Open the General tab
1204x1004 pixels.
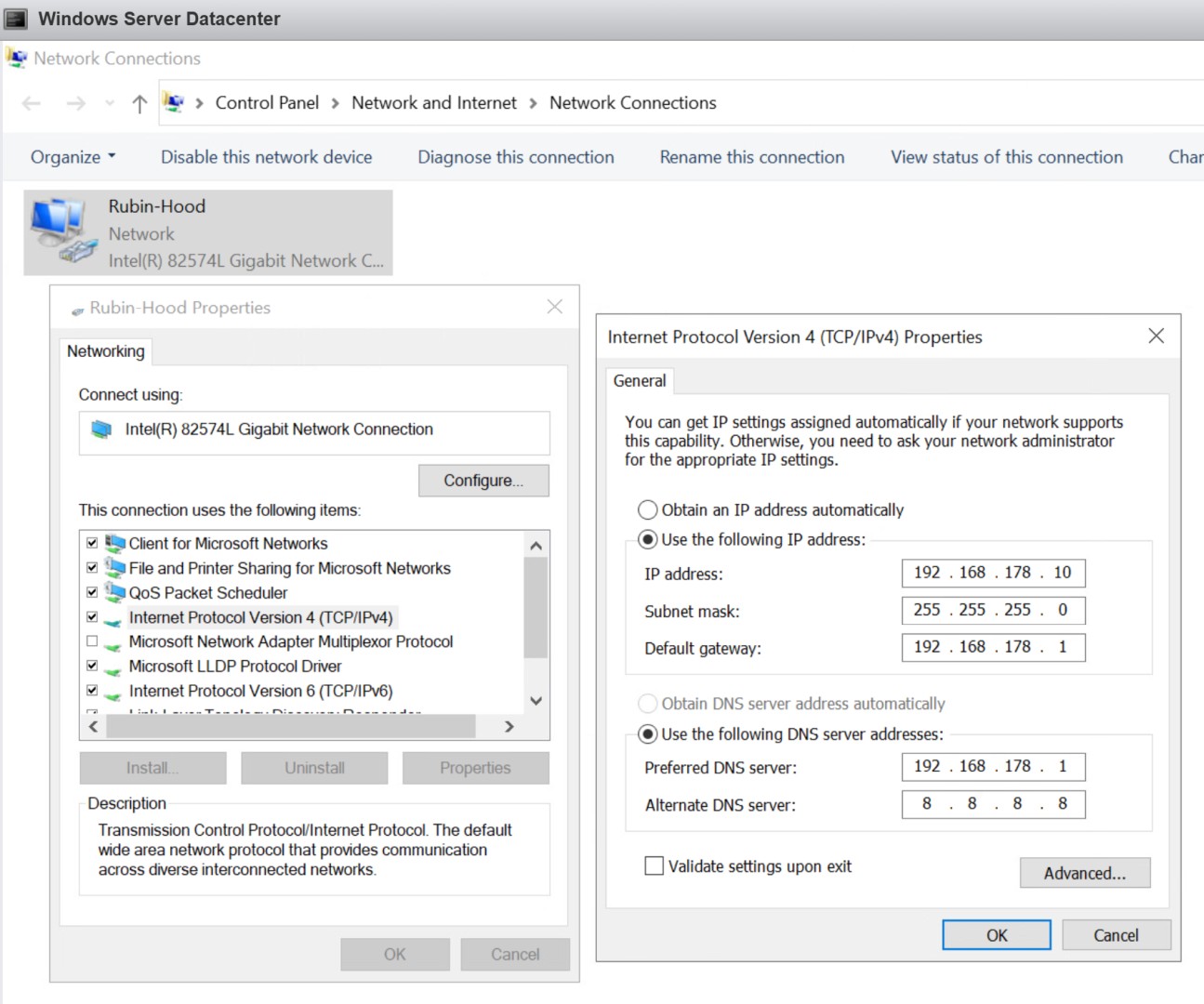tap(640, 381)
